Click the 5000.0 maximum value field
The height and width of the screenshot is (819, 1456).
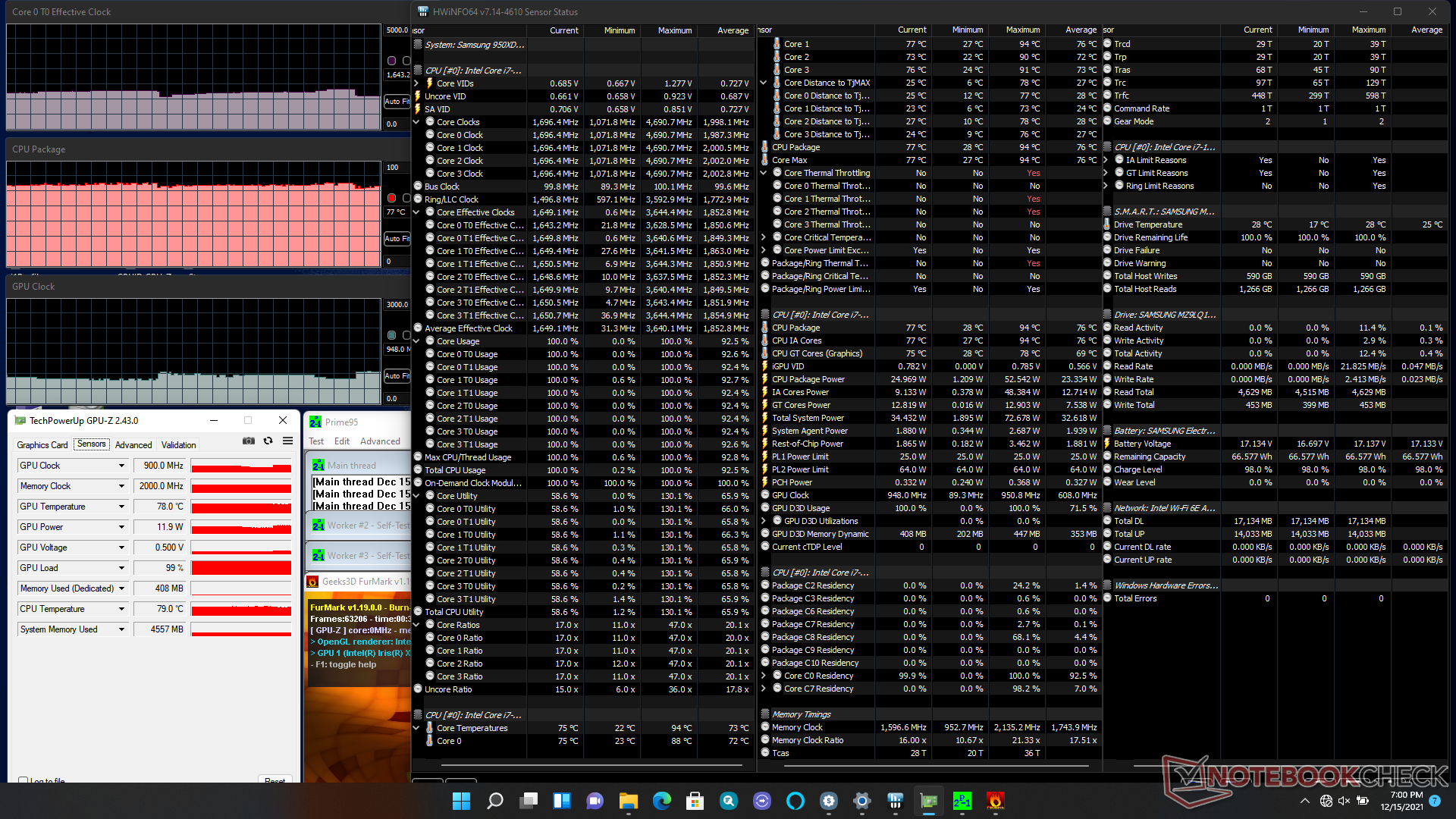coord(397,30)
